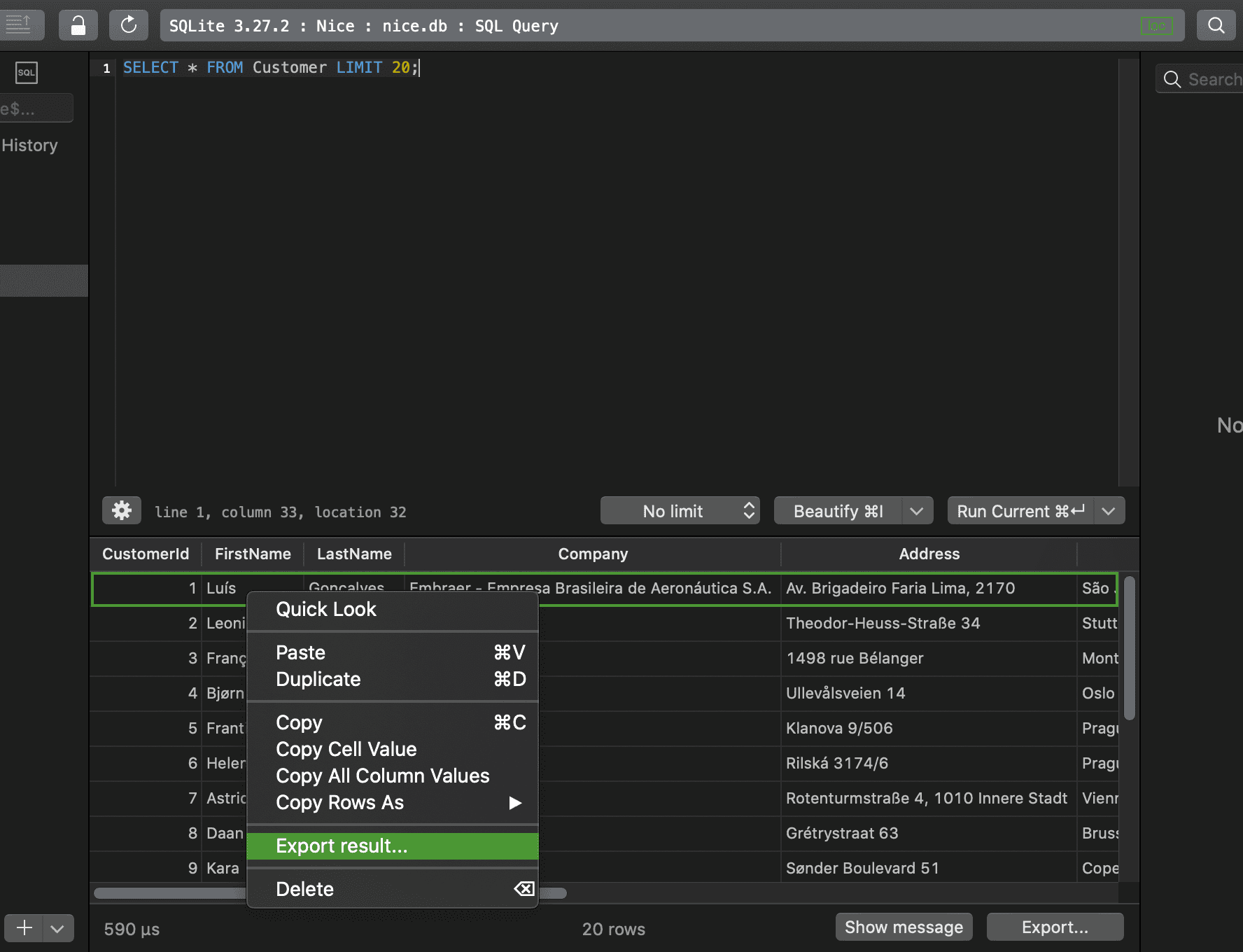Select Paste in the context menu
The image size is (1243, 952).
tap(393, 652)
